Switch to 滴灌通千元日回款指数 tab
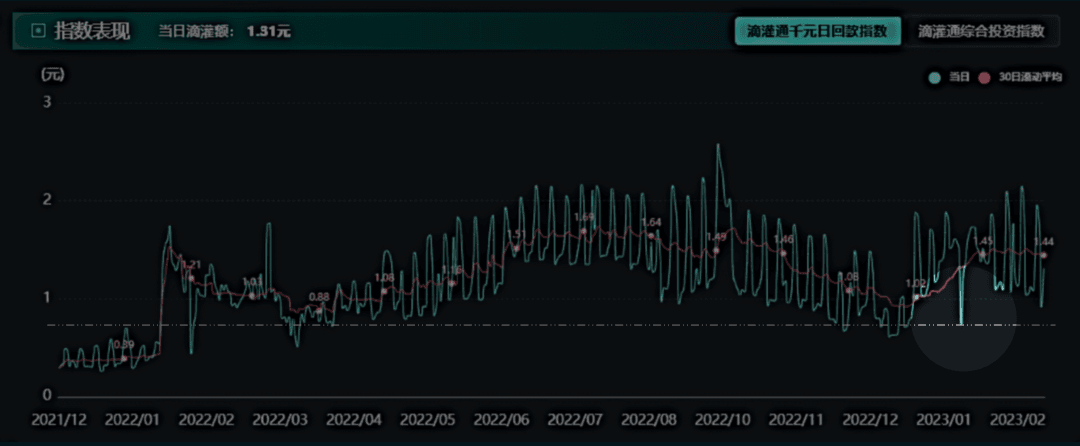The width and height of the screenshot is (1080, 446). click(x=818, y=32)
